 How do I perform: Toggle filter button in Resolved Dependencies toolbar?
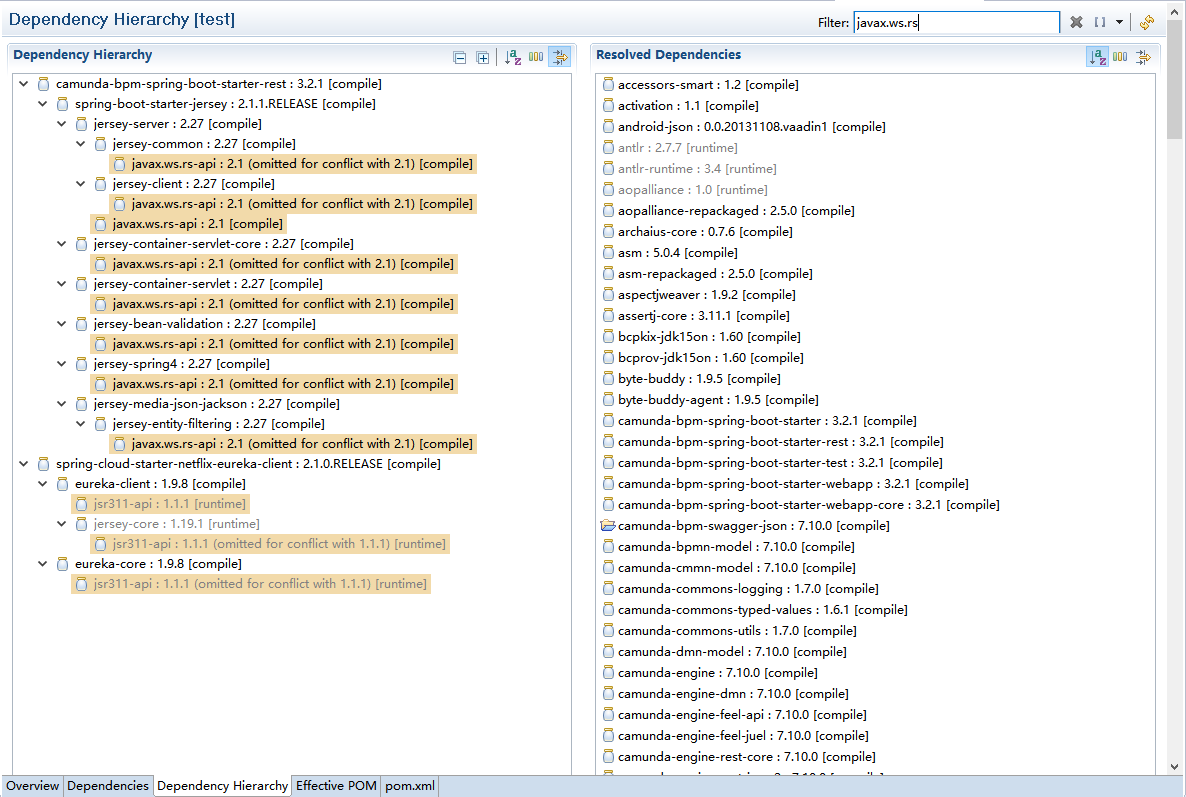(1144, 57)
